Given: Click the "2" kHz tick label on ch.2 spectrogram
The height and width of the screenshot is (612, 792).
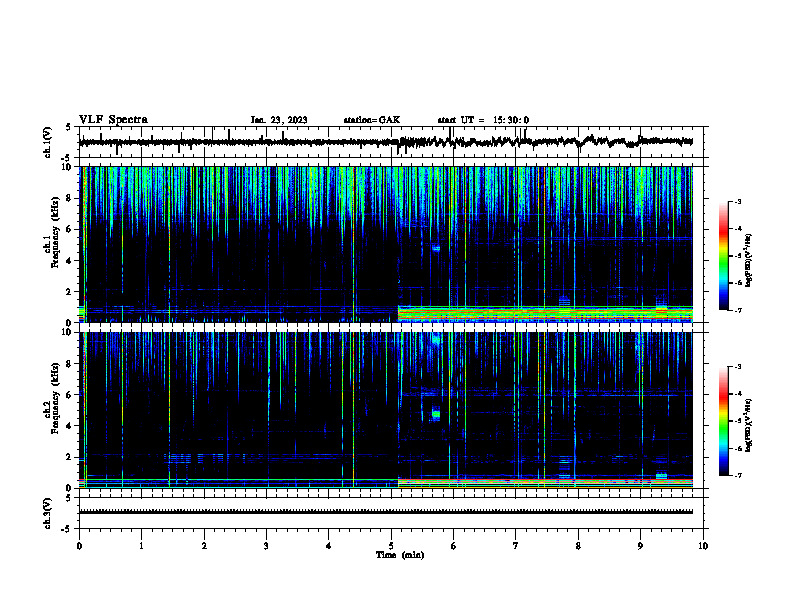Looking at the screenshot, I should pyautogui.click(x=70, y=457).
